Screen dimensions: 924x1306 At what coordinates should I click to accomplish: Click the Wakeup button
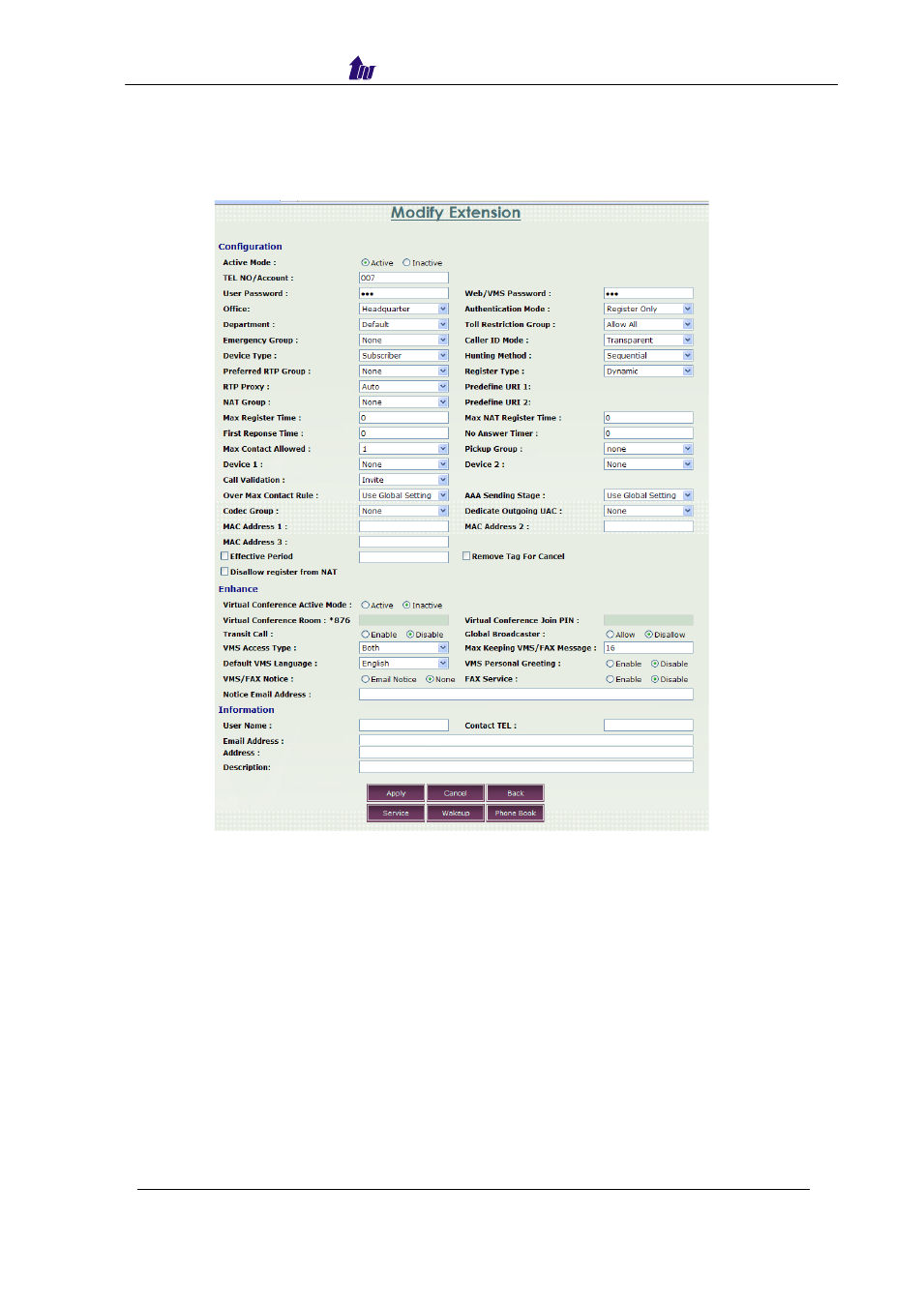(456, 813)
